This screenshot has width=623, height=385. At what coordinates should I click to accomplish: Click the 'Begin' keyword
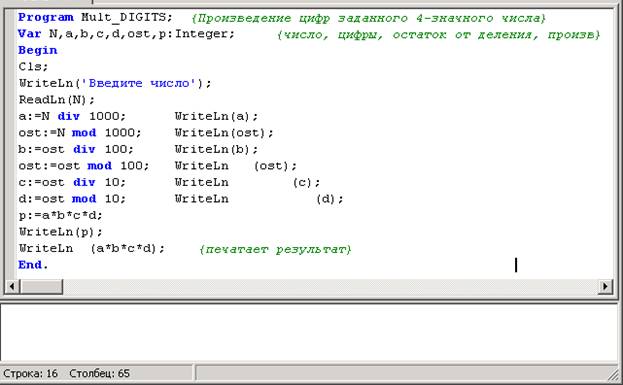point(38,50)
